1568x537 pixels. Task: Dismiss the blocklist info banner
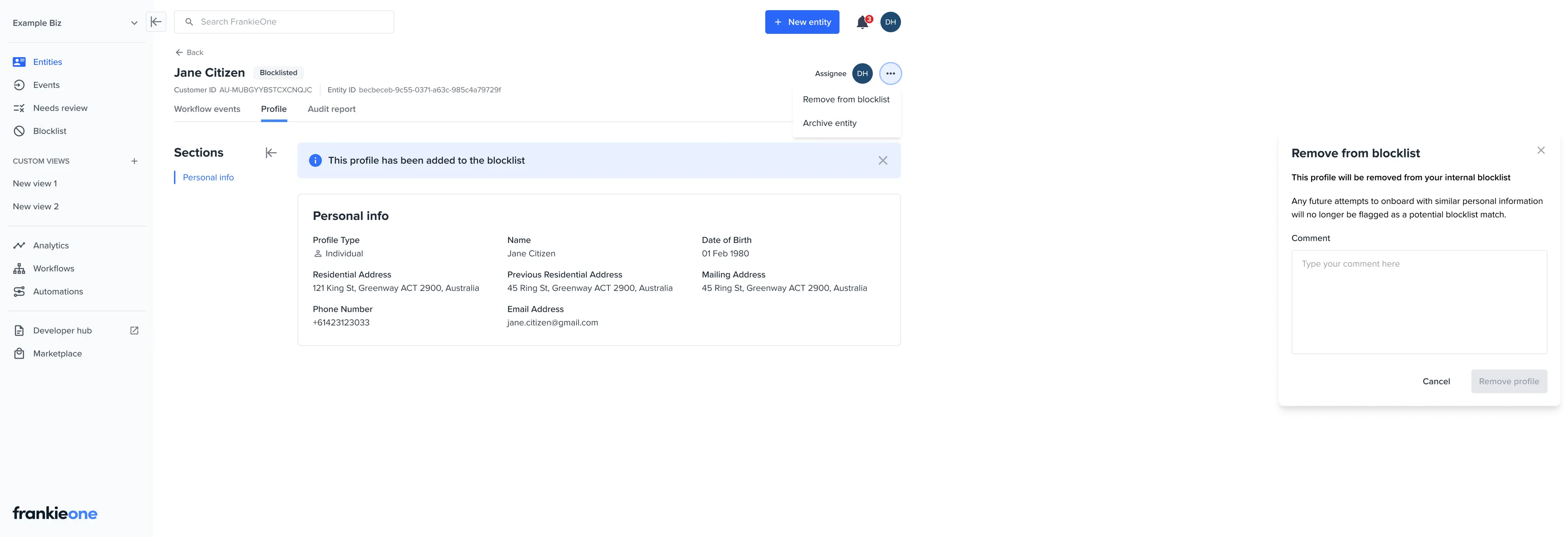[882, 160]
